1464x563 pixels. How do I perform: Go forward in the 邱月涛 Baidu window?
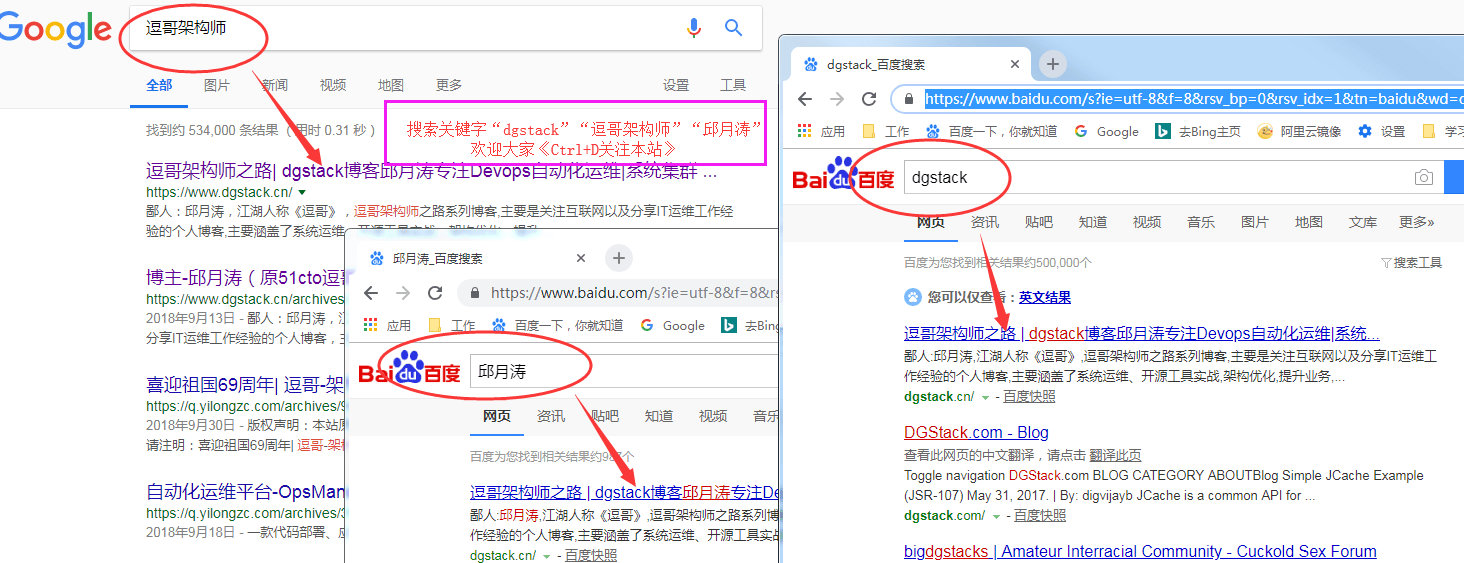(403, 293)
